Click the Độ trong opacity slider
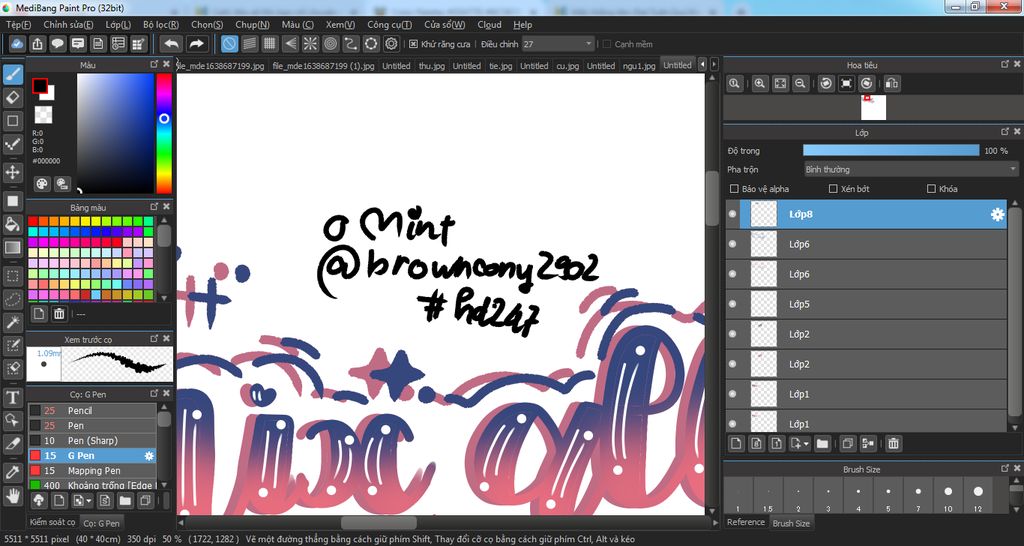 pyautogui.click(x=891, y=150)
